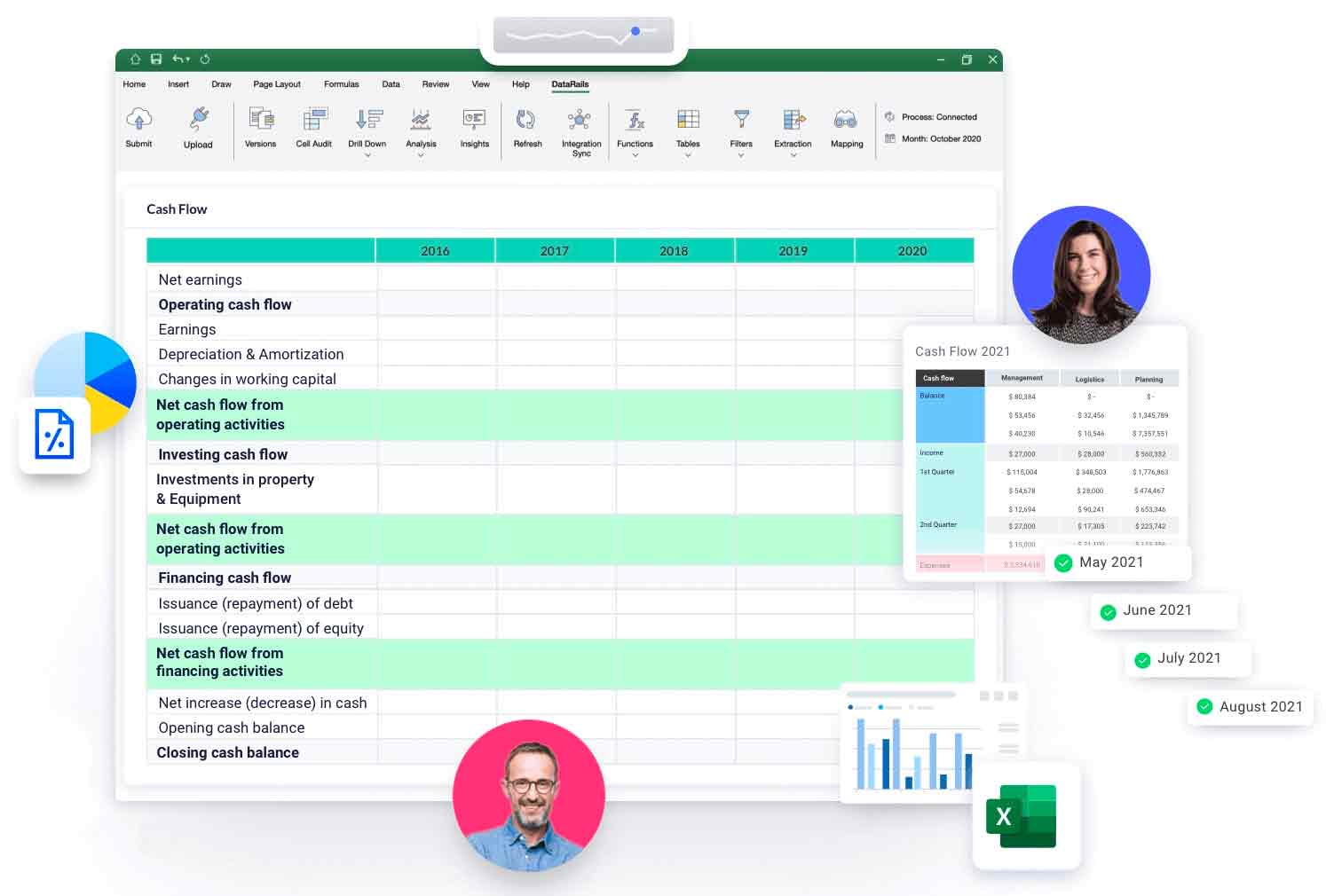Undo with the title bar arrow
Screen dimensions: 1326x896
(x=178, y=59)
